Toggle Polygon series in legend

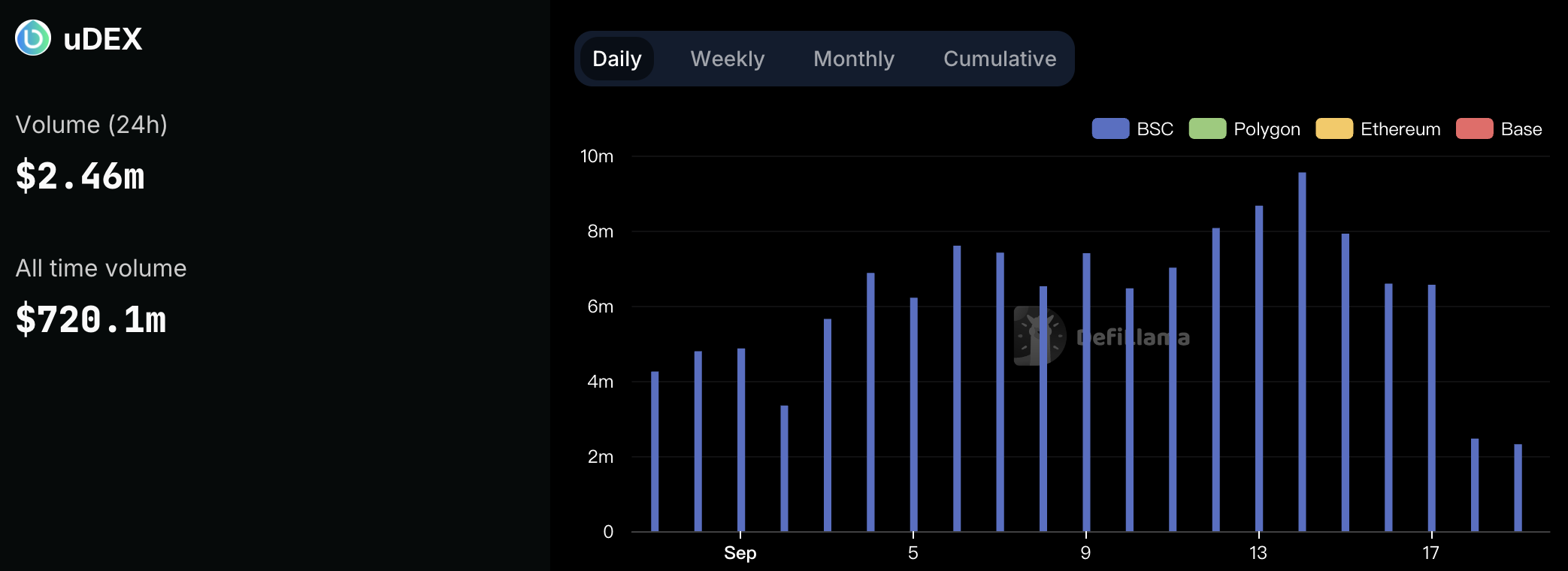pos(1244,129)
